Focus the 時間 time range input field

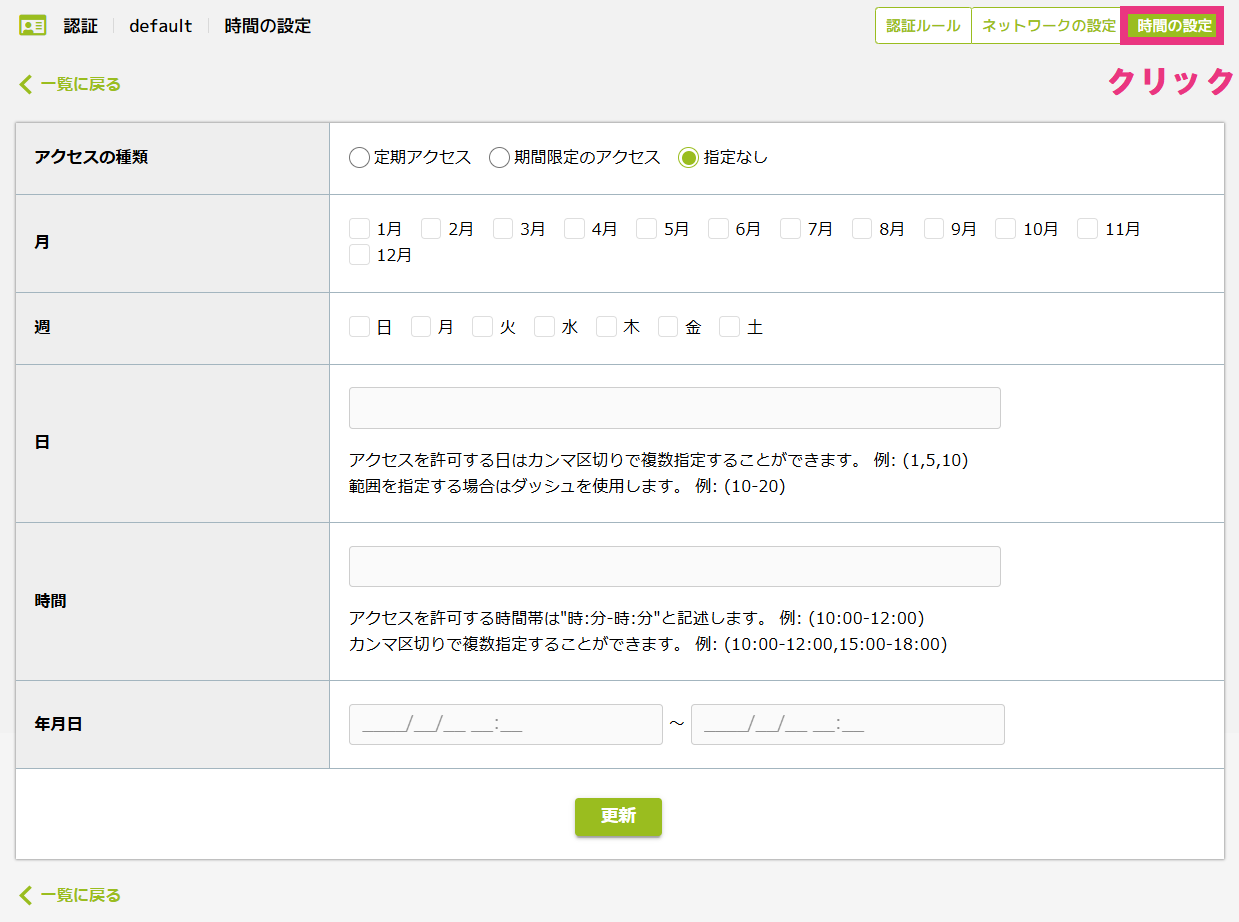pyautogui.click(x=675, y=566)
